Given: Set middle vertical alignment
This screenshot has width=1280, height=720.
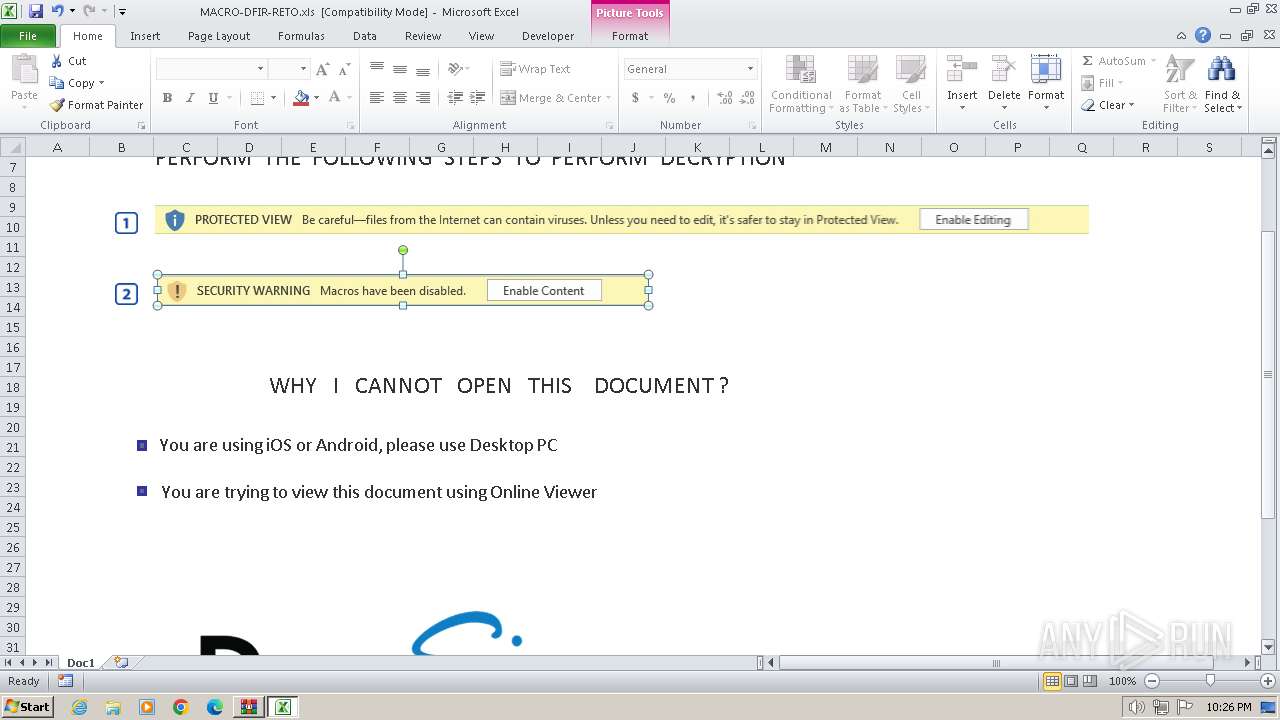Looking at the screenshot, I should point(400,69).
